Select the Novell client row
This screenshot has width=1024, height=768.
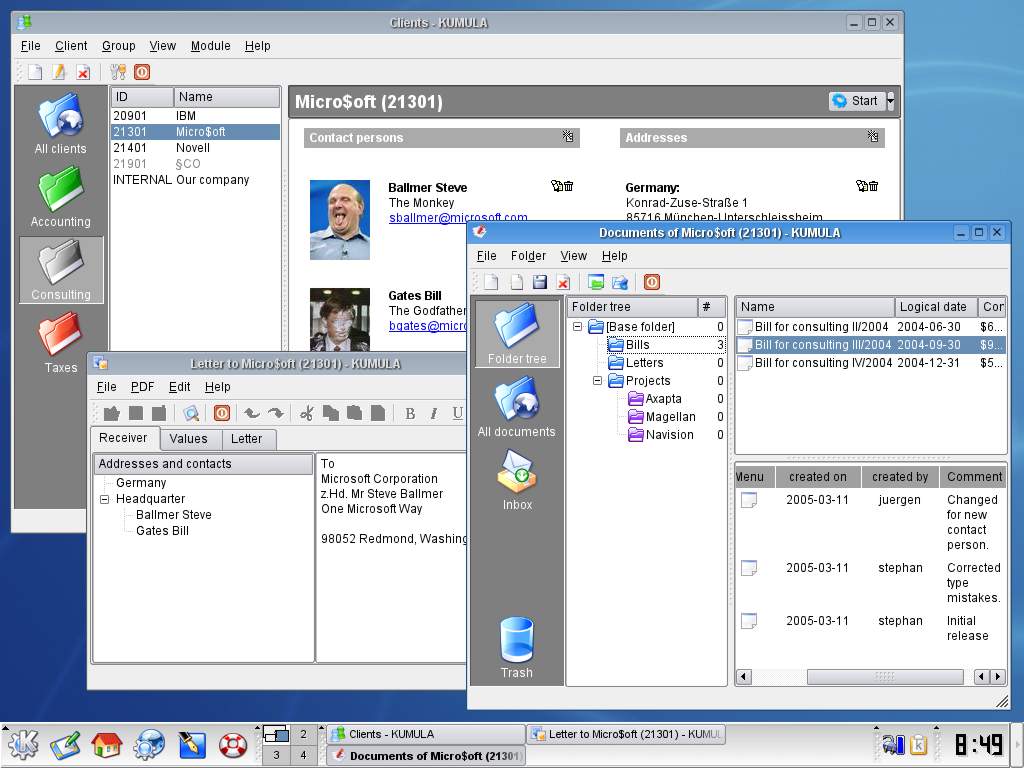point(195,148)
